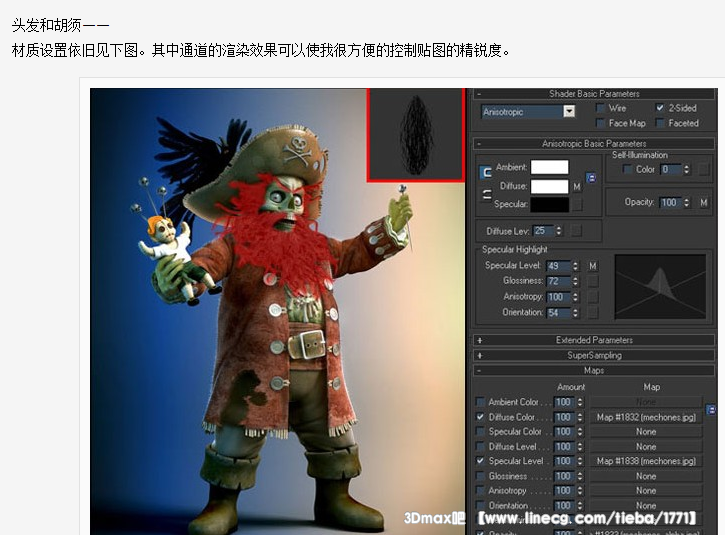725x535 pixels.
Task: Click the Orientation blank map button in Specular Highlight
Action: pyautogui.click(x=592, y=313)
